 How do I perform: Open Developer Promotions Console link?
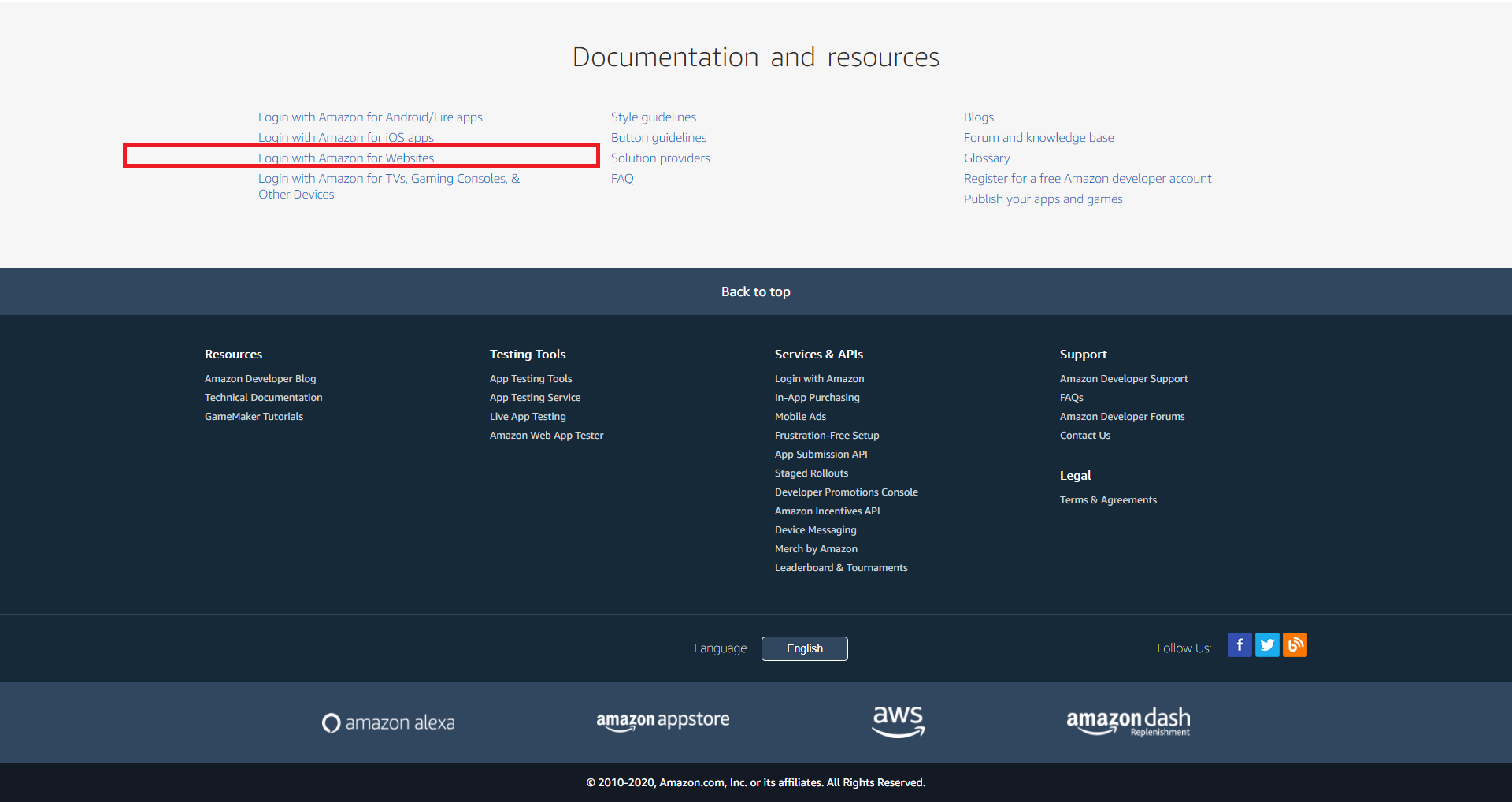tap(847, 492)
